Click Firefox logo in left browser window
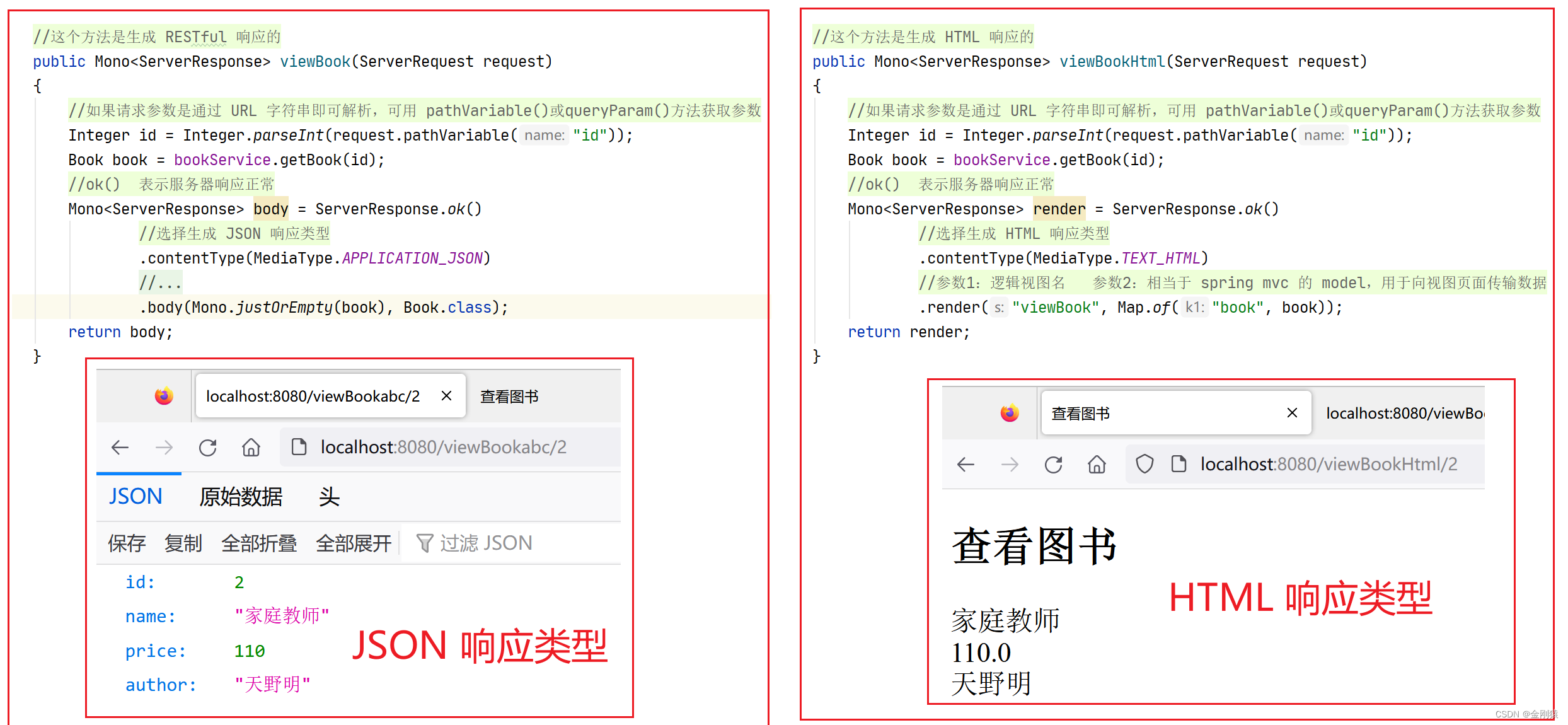 [164, 396]
